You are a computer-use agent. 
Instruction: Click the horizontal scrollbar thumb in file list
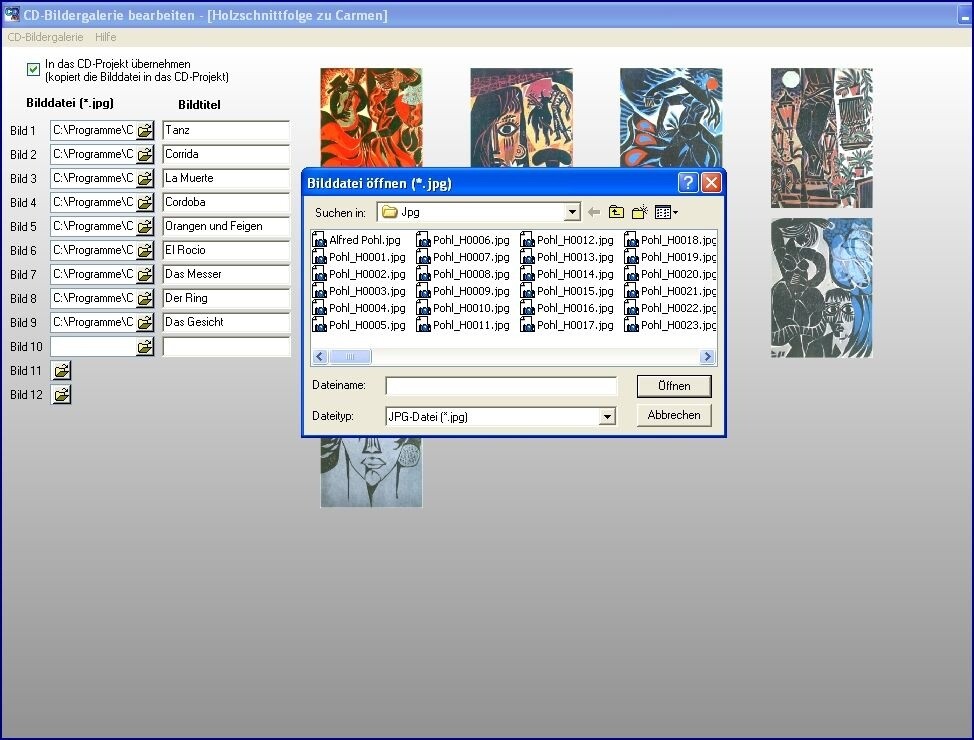point(350,357)
